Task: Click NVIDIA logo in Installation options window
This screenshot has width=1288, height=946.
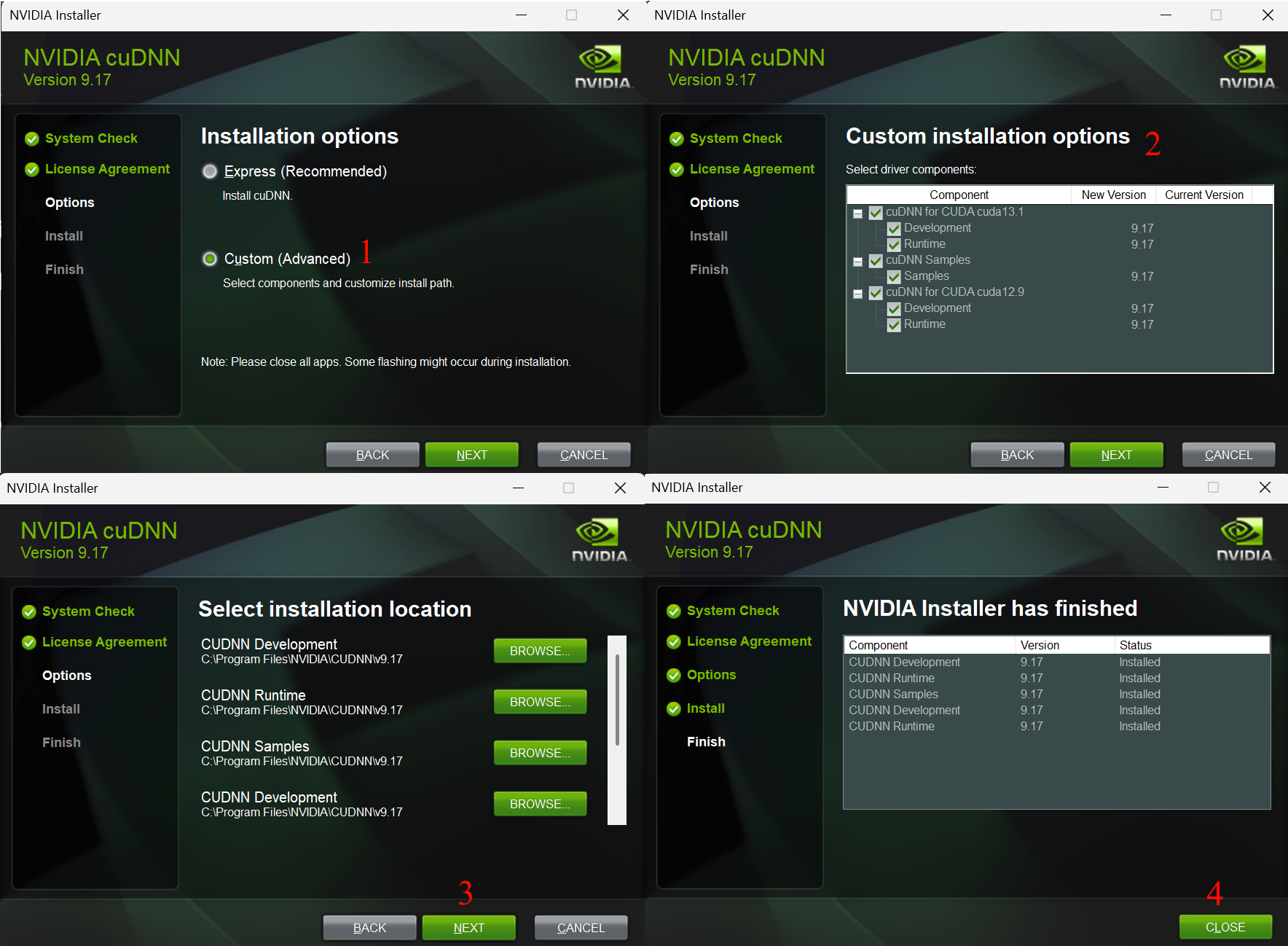Action: [x=602, y=68]
